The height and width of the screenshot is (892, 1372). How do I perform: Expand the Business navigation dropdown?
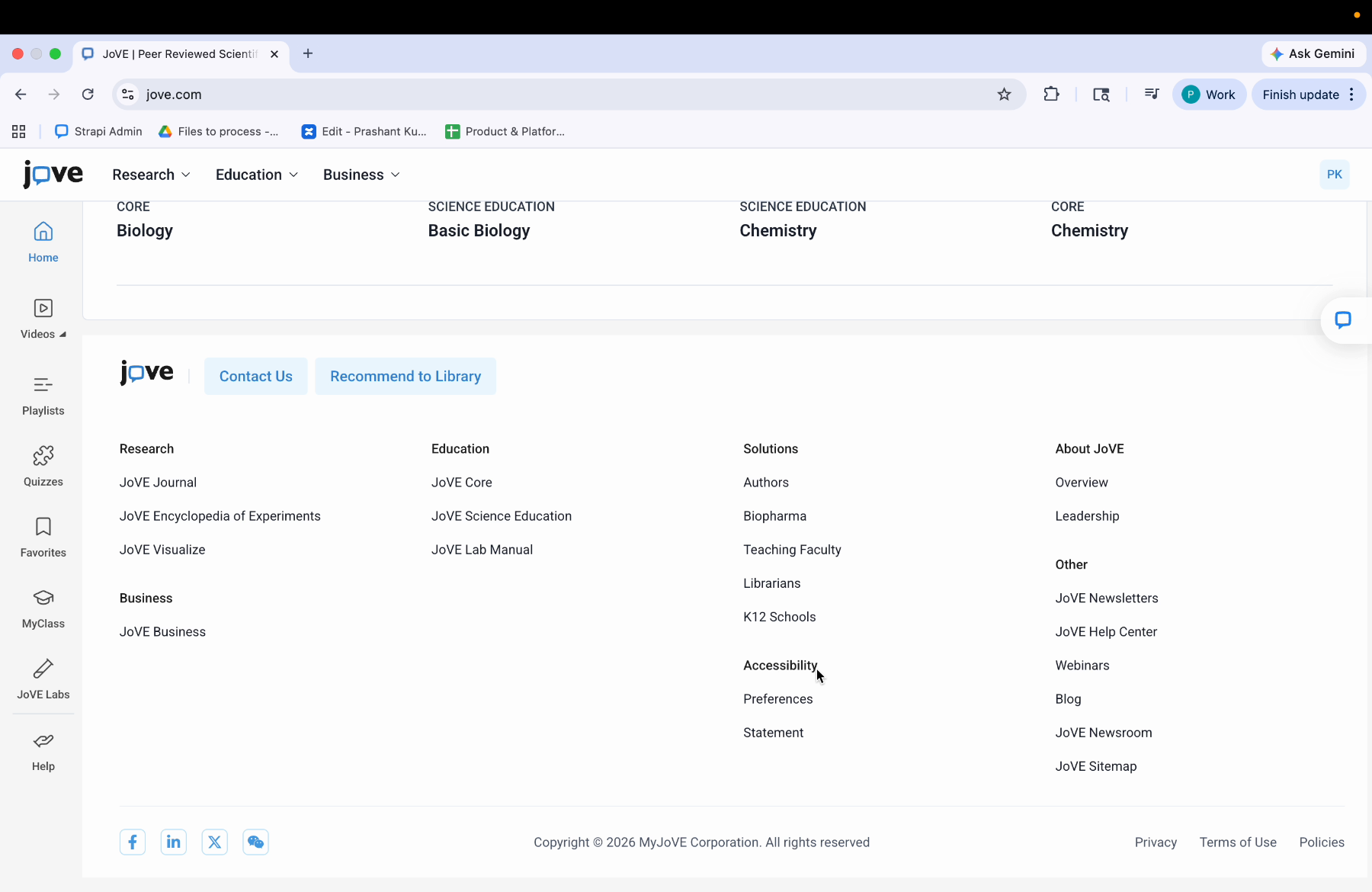(361, 175)
